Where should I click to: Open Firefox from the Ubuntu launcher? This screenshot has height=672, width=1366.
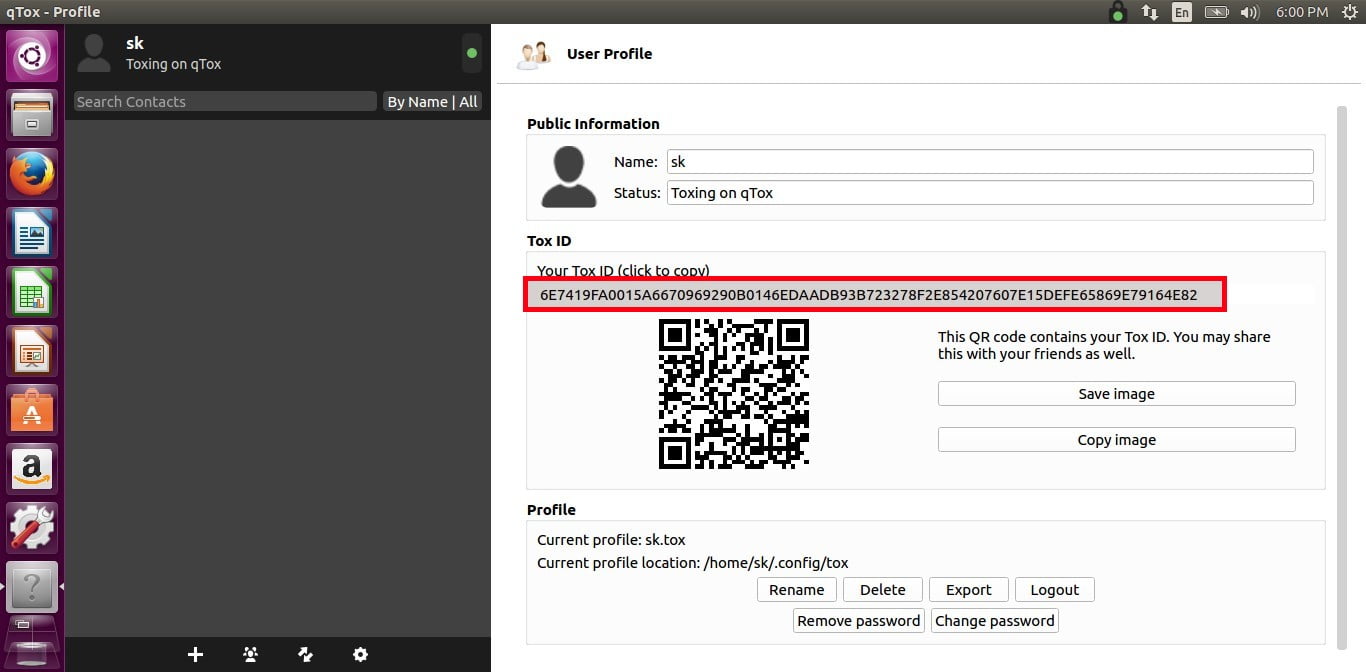(32, 175)
